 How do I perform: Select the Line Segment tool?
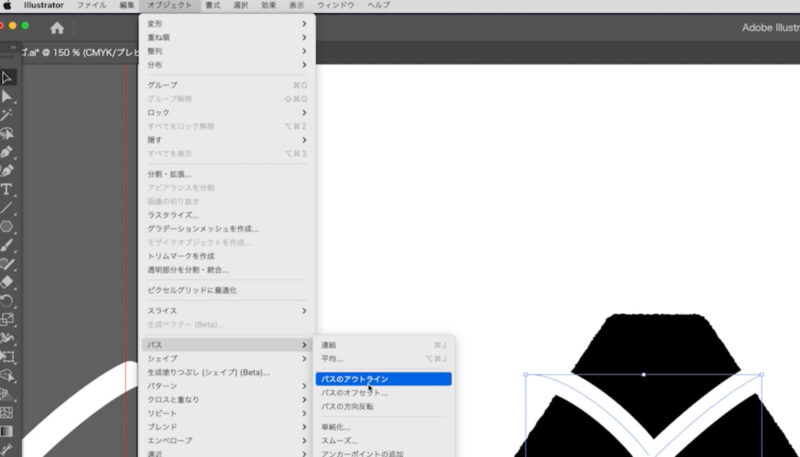7,208
